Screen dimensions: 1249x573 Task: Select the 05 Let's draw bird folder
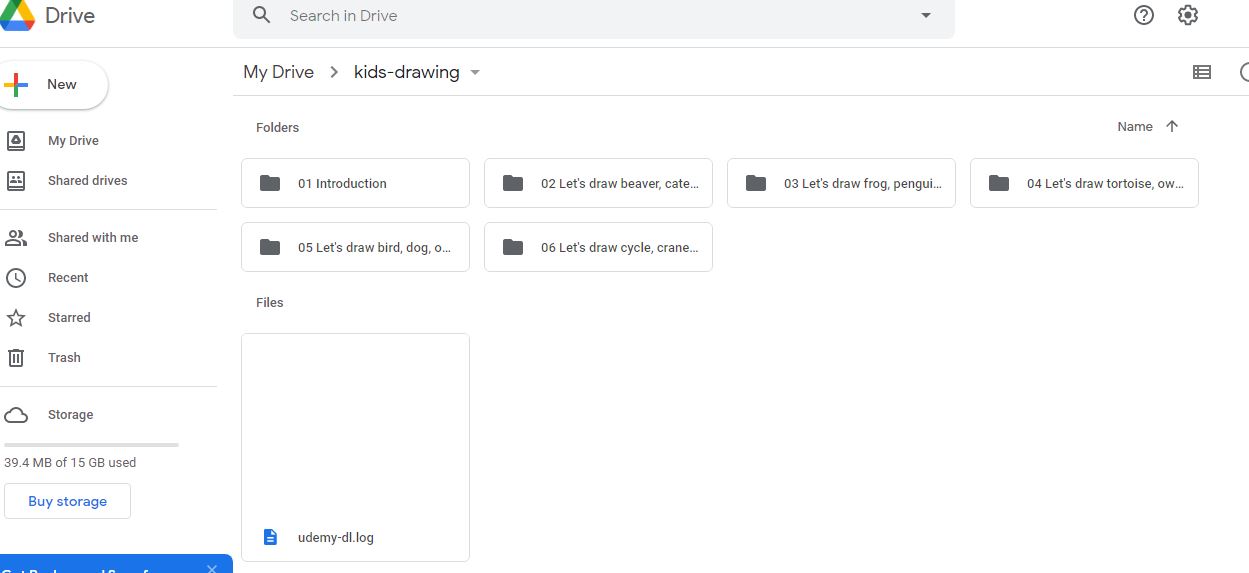(x=355, y=247)
